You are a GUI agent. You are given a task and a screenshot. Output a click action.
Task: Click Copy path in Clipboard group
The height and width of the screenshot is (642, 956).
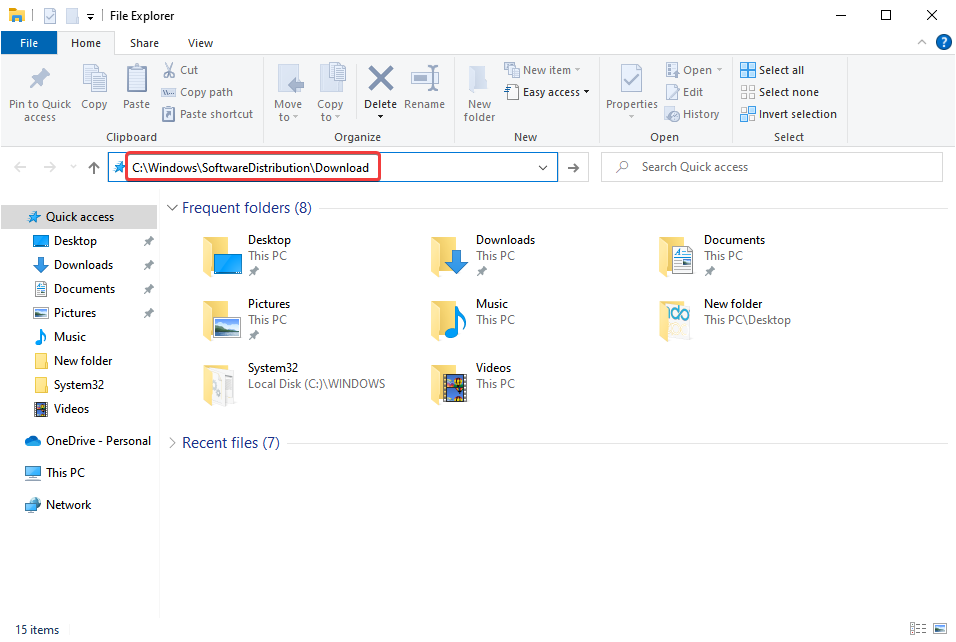197,92
